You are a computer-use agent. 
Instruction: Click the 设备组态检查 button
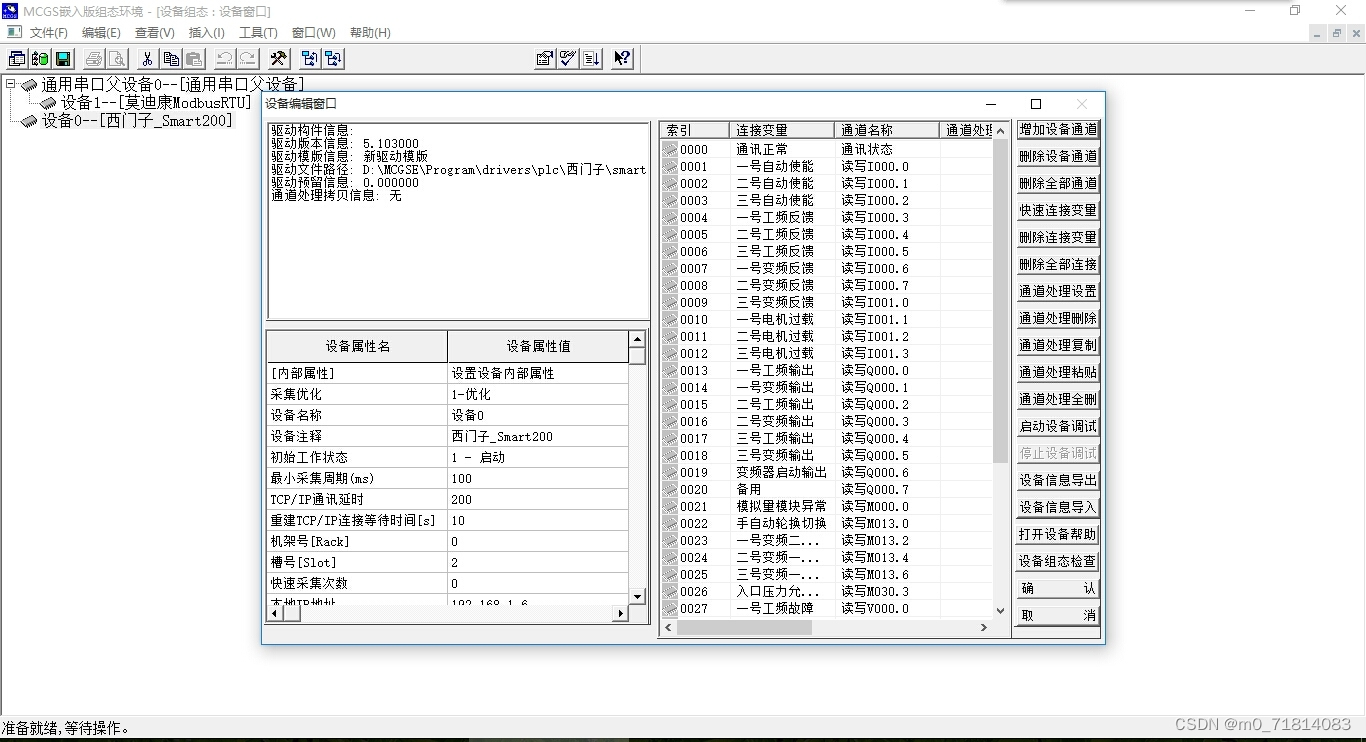tap(1058, 561)
